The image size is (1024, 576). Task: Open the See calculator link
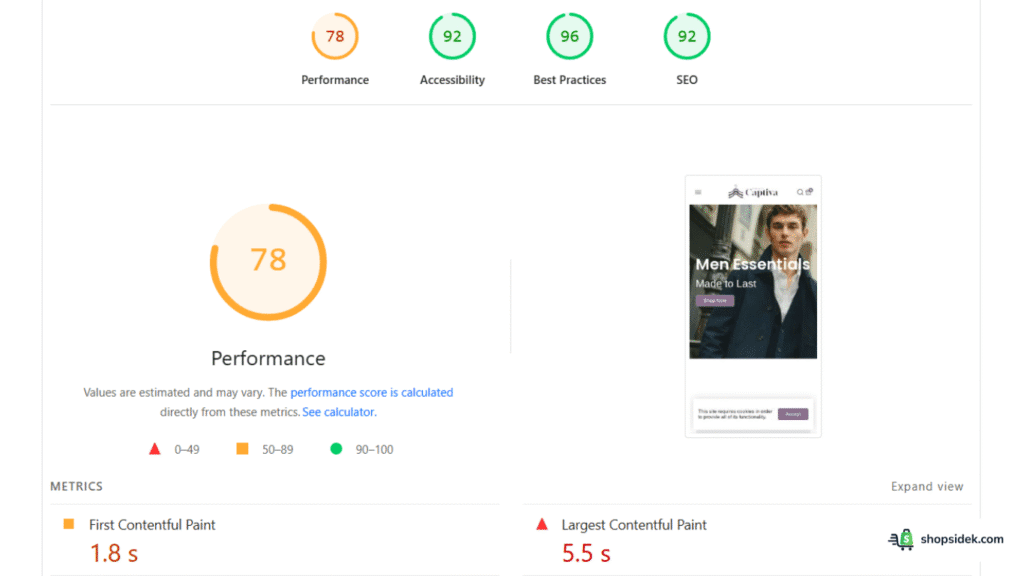(x=338, y=412)
